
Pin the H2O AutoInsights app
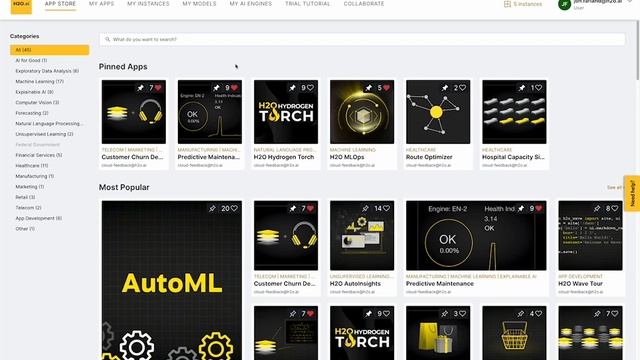click(365, 209)
